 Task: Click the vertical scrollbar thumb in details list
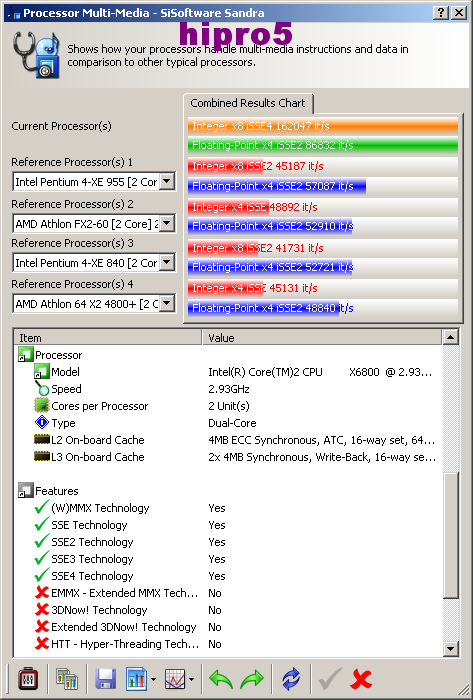(451, 536)
